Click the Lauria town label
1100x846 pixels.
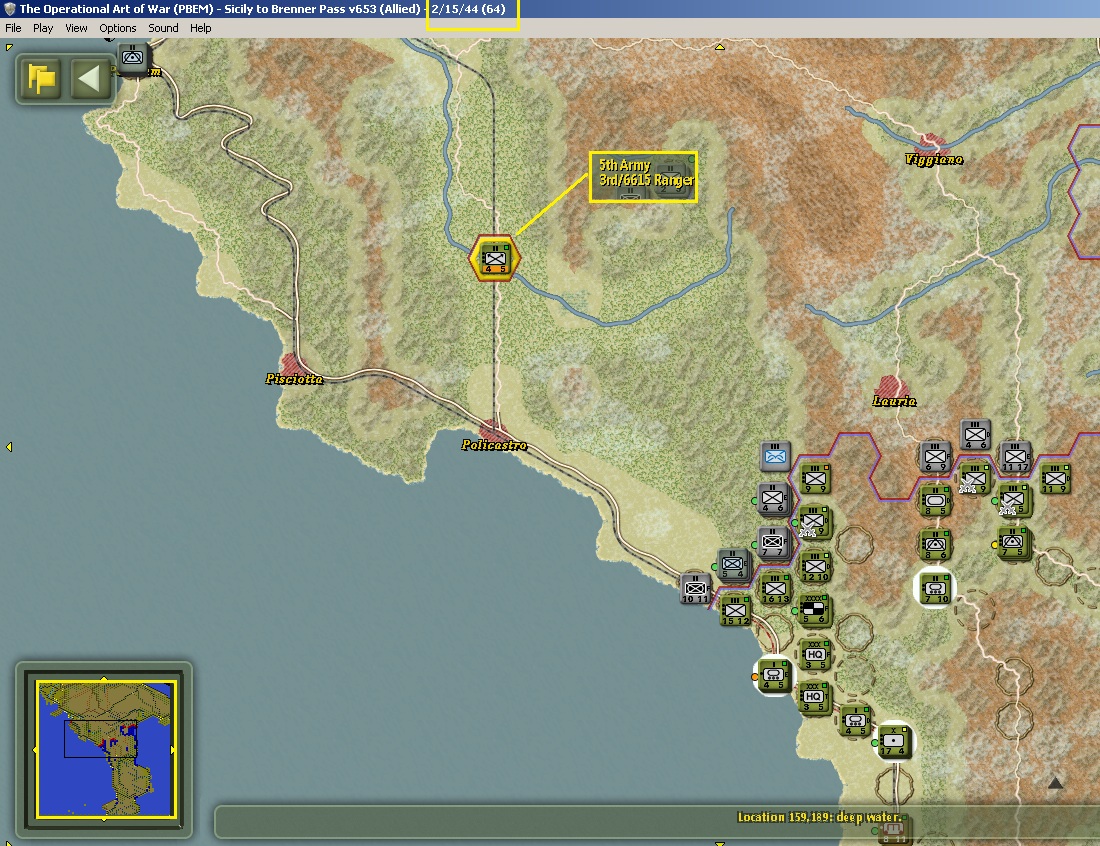tap(894, 401)
